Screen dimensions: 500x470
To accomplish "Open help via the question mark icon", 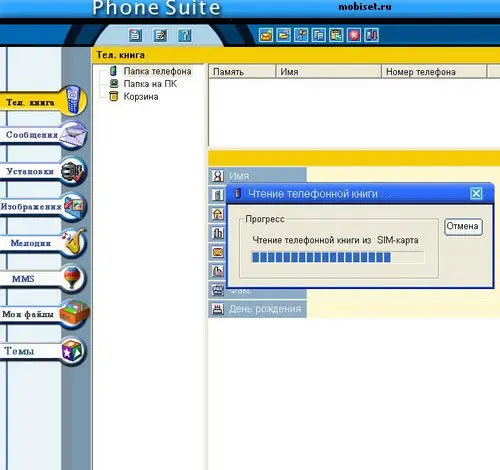I will (x=184, y=35).
